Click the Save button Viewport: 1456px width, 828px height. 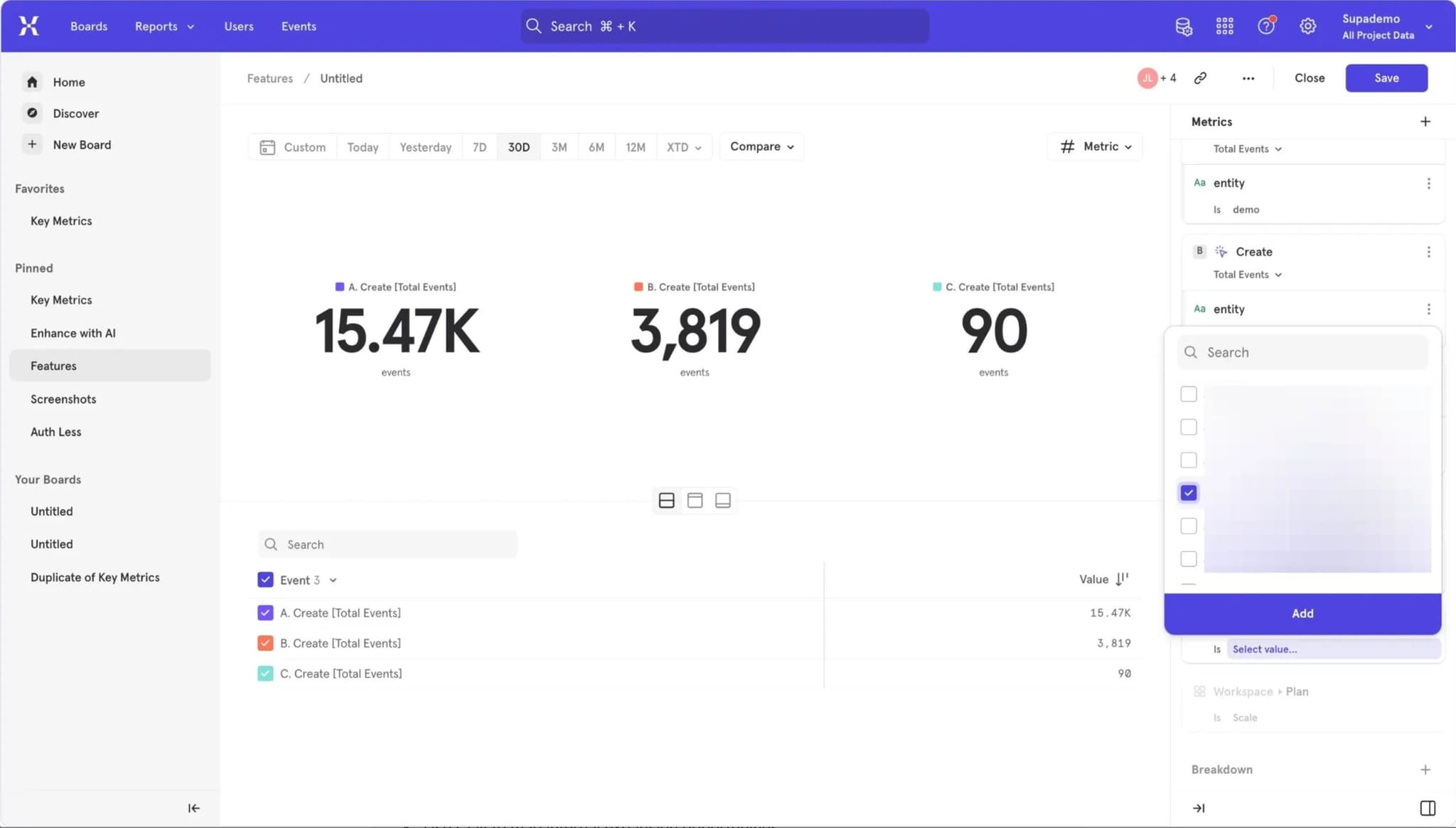[1385, 78]
